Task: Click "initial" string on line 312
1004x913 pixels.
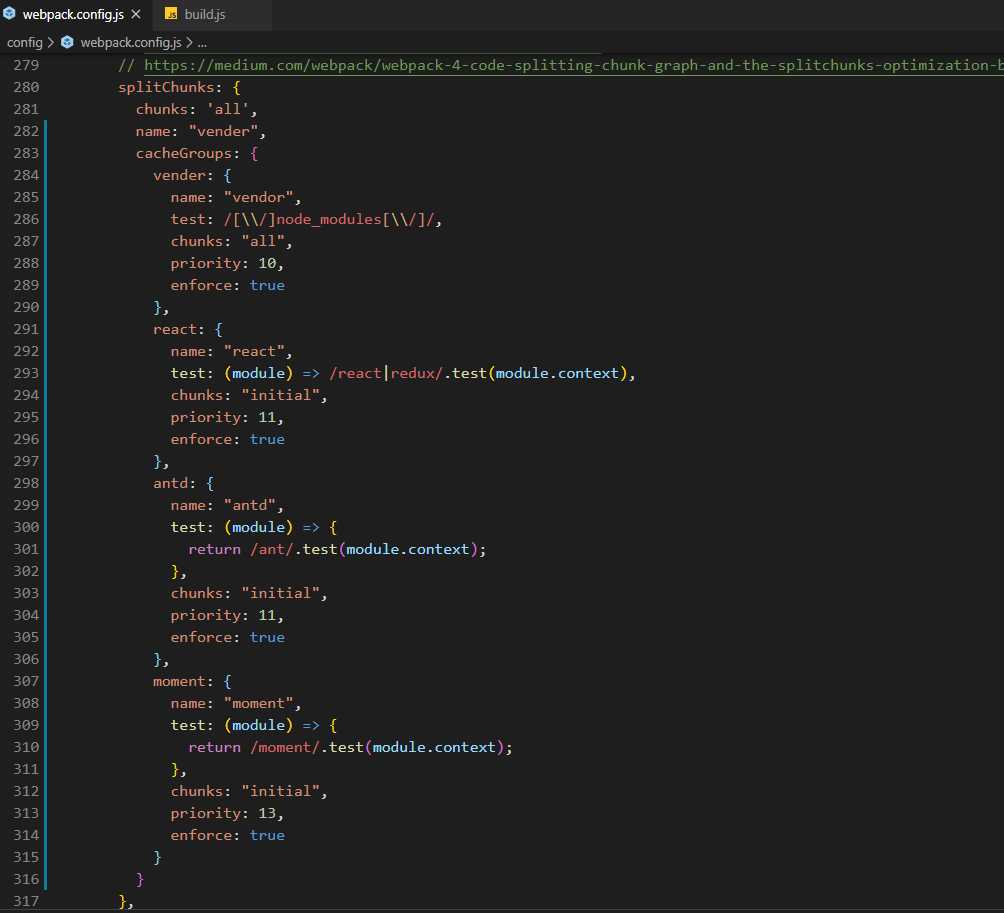Action: point(280,791)
